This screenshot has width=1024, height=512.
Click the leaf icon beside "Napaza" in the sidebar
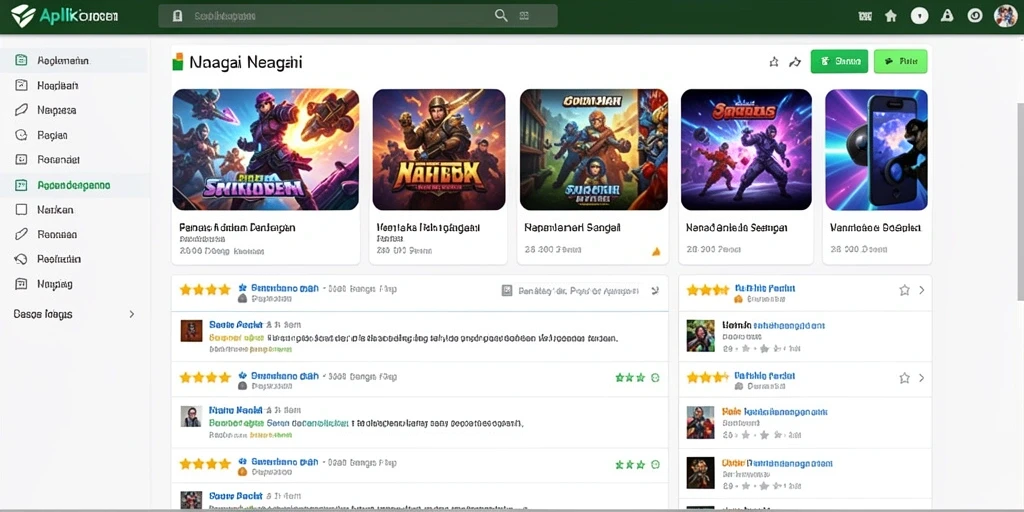pos(21,110)
